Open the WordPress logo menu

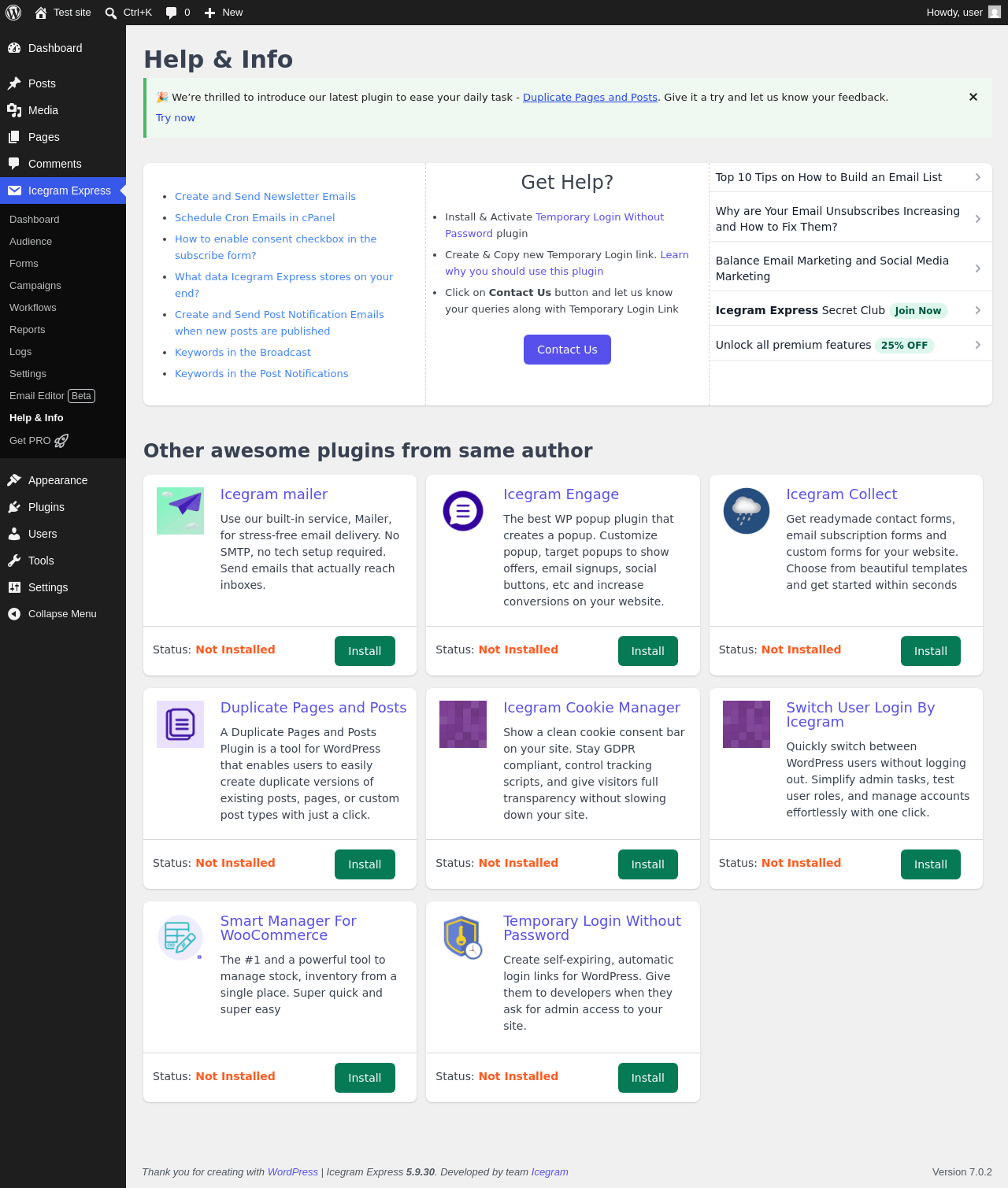pos(13,13)
